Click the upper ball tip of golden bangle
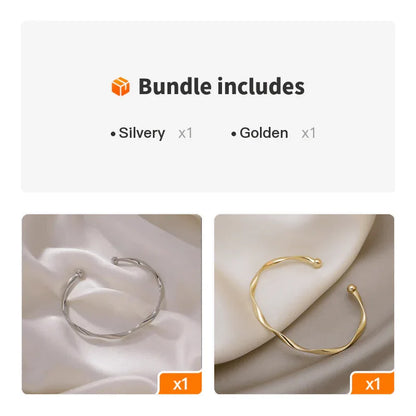This screenshot has width=416, height=416. coord(318,263)
